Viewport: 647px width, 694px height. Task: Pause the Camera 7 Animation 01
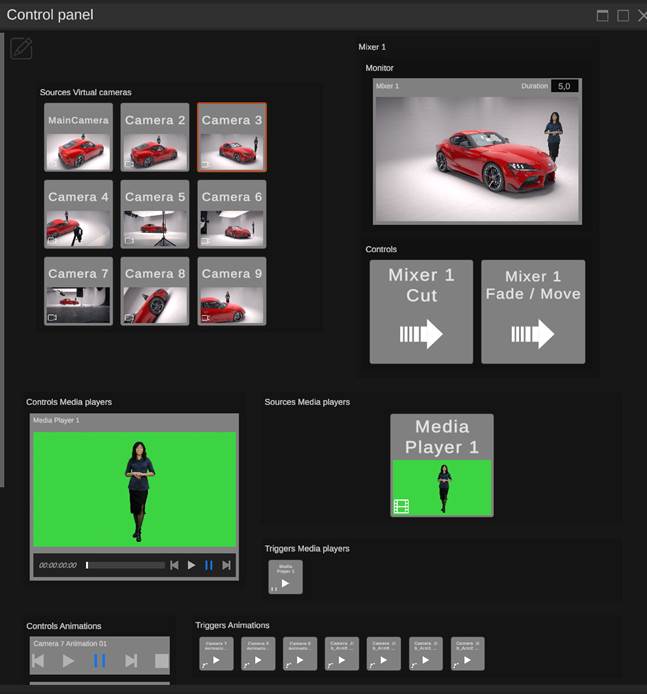pos(99,661)
